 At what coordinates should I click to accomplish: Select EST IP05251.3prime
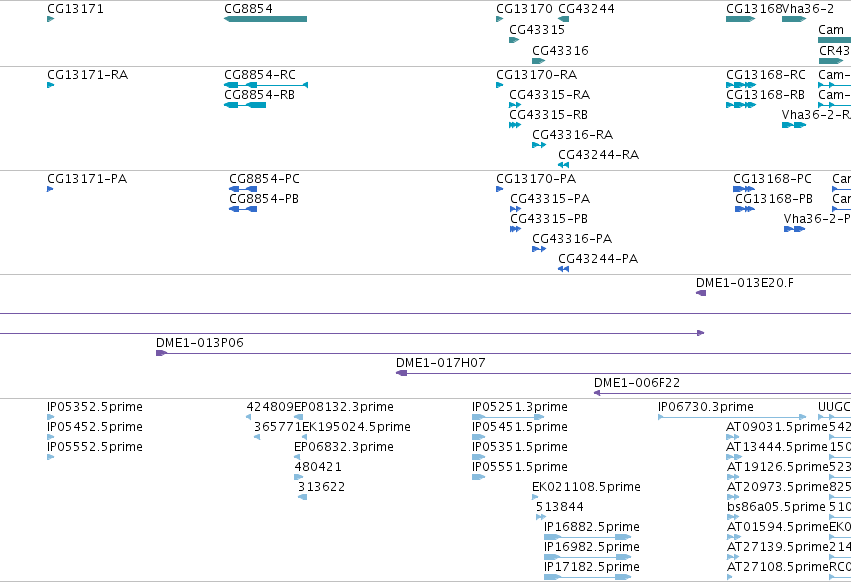coord(520,407)
